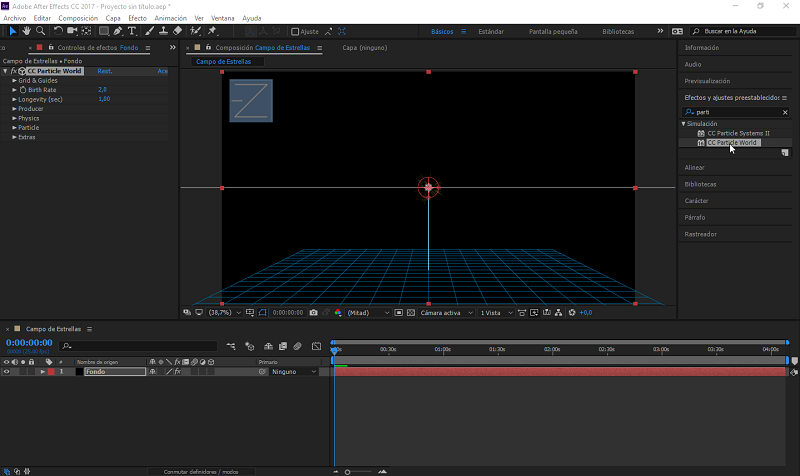This screenshot has width=800, height=476.
Task: Select the Rectangle shape tool
Action: (x=104, y=31)
